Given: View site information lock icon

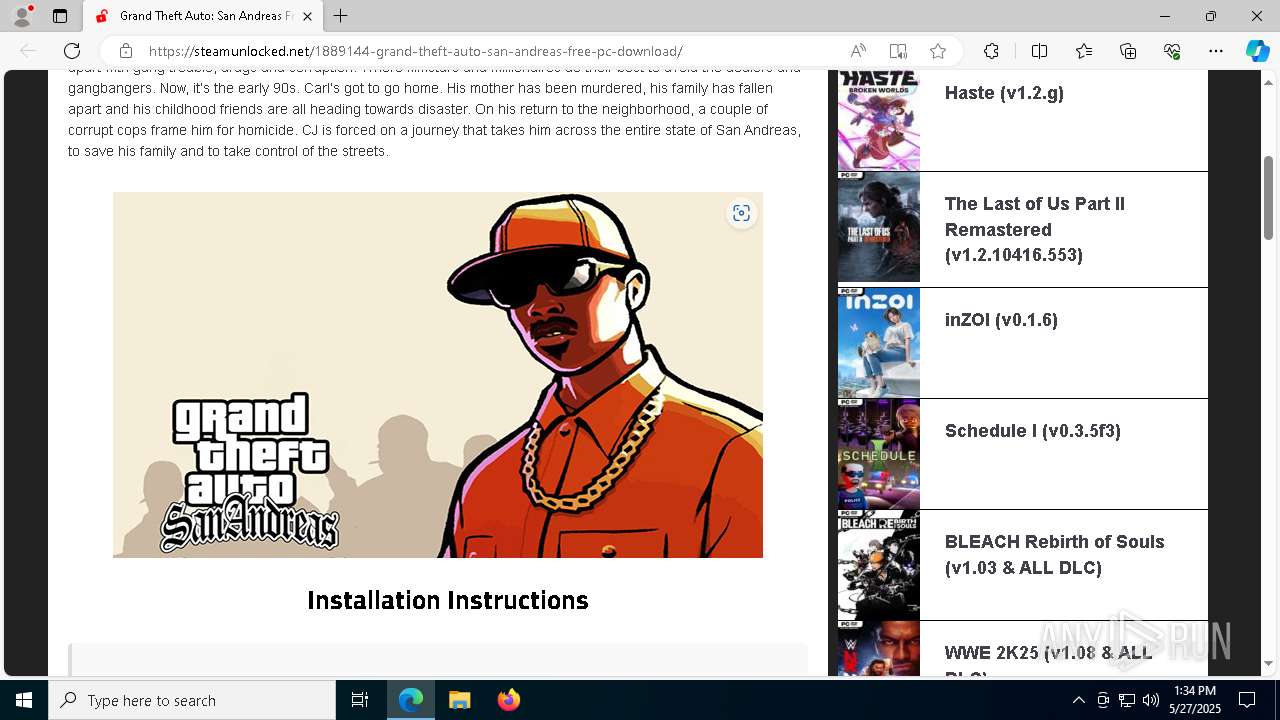Looking at the screenshot, I should coord(126,51).
